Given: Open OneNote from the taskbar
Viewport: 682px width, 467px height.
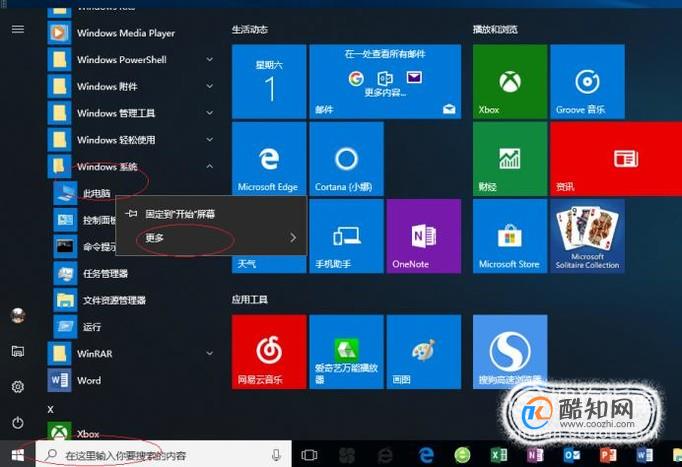Looking at the screenshot, I should click(535, 455).
